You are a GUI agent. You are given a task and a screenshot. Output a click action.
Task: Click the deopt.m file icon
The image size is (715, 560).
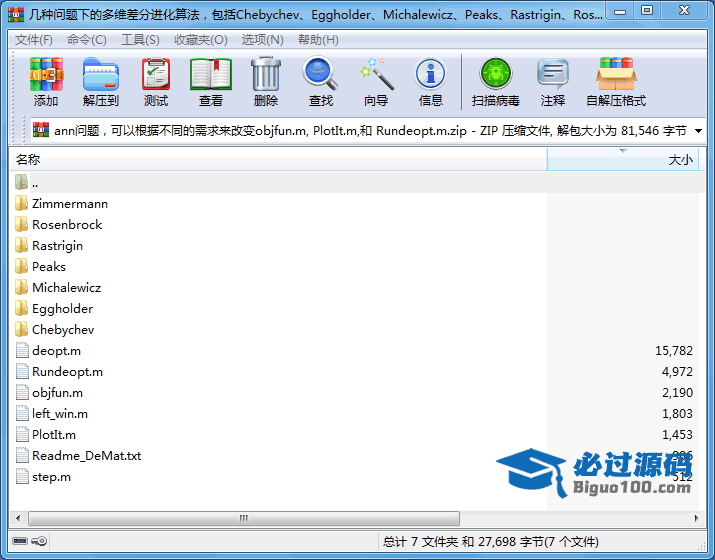(x=22, y=350)
